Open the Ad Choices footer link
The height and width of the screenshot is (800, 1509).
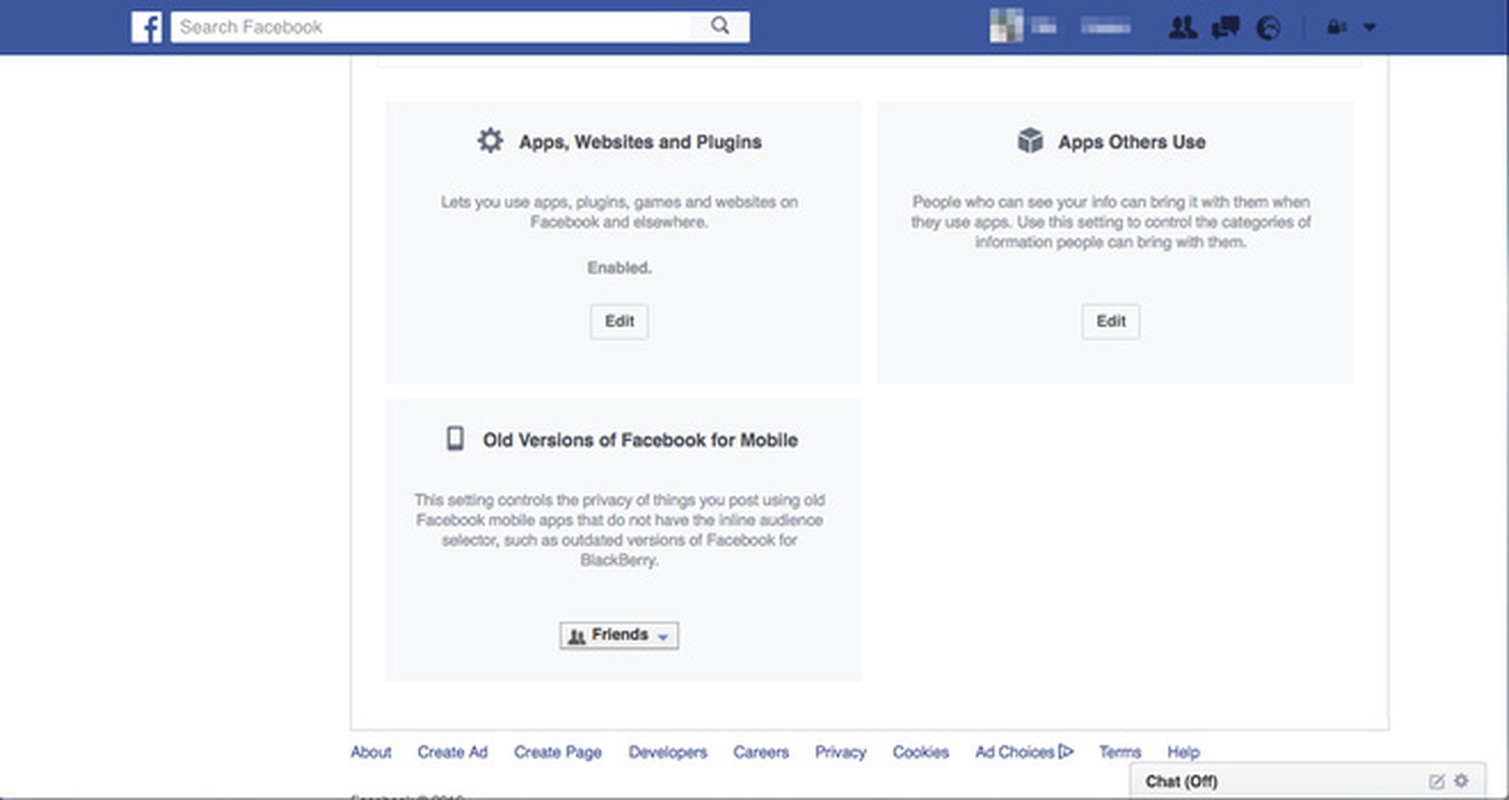pos(1024,752)
